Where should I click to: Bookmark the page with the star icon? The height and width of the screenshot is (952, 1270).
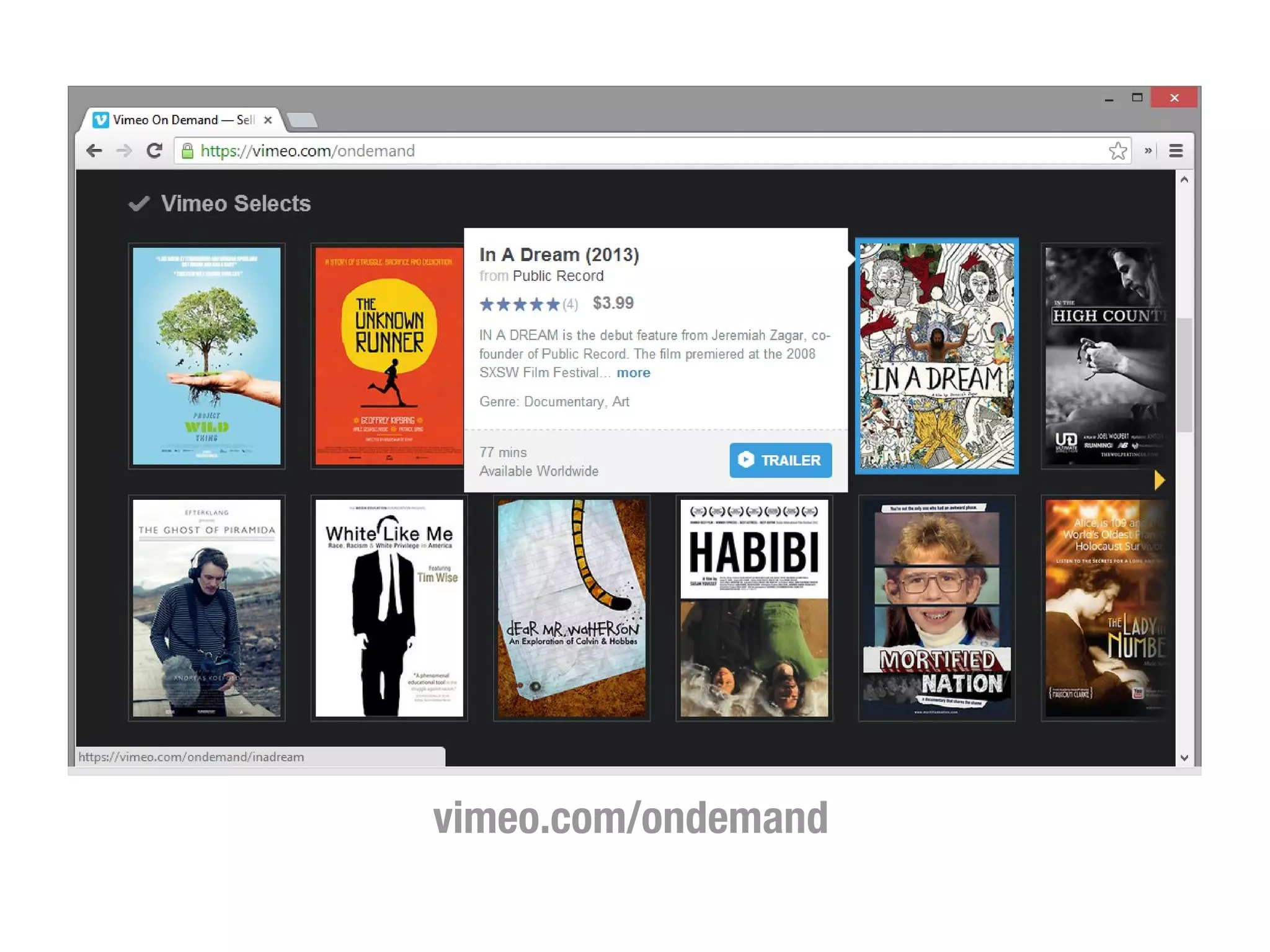click(x=1117, y=151)
